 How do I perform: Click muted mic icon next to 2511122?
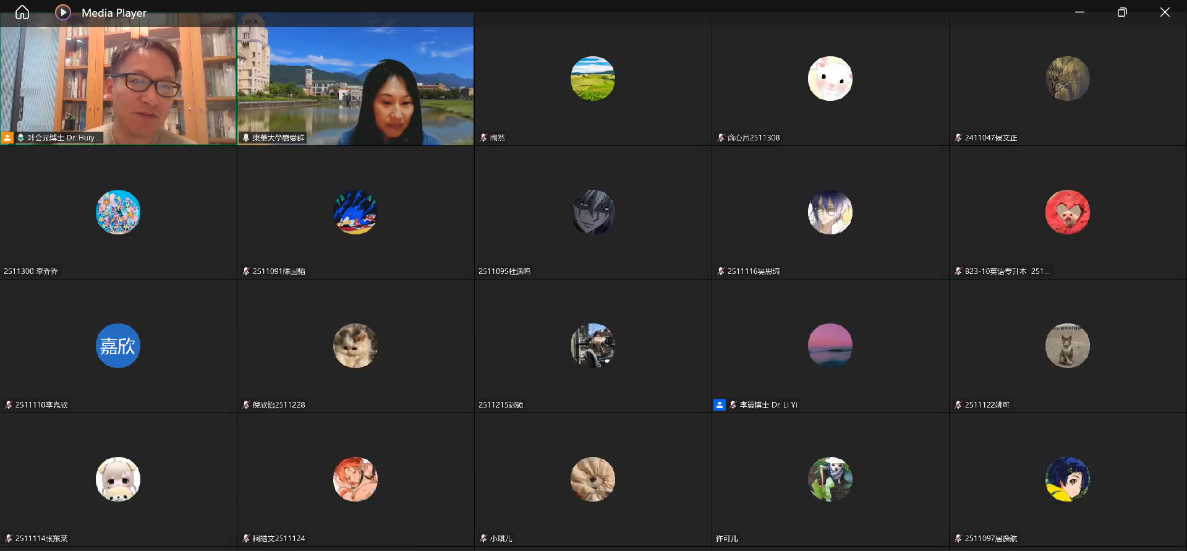pyautogui.click(x=958, y=405)
